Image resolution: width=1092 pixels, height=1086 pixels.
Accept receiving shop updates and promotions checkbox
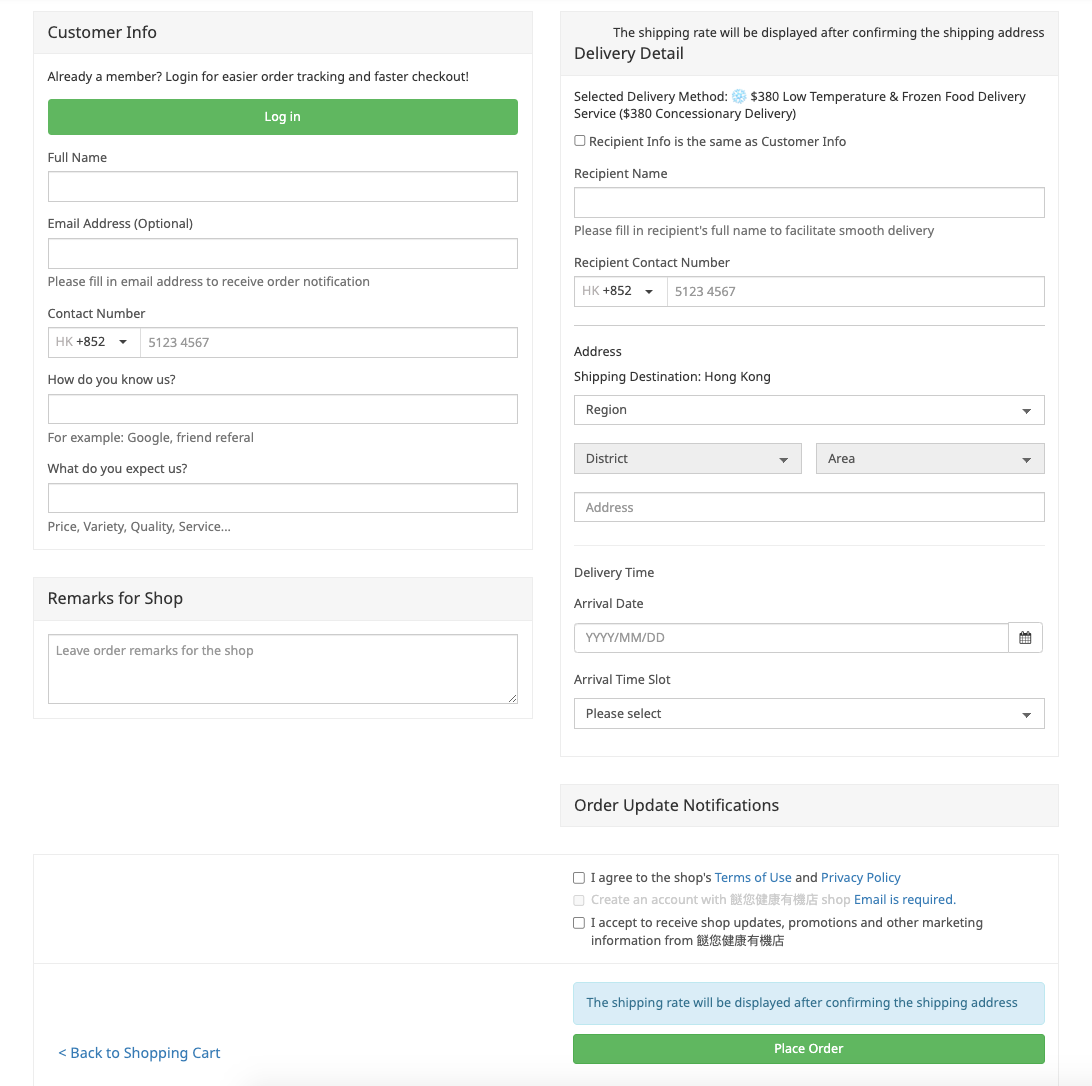pyautogui.click(x=579, y=923)
